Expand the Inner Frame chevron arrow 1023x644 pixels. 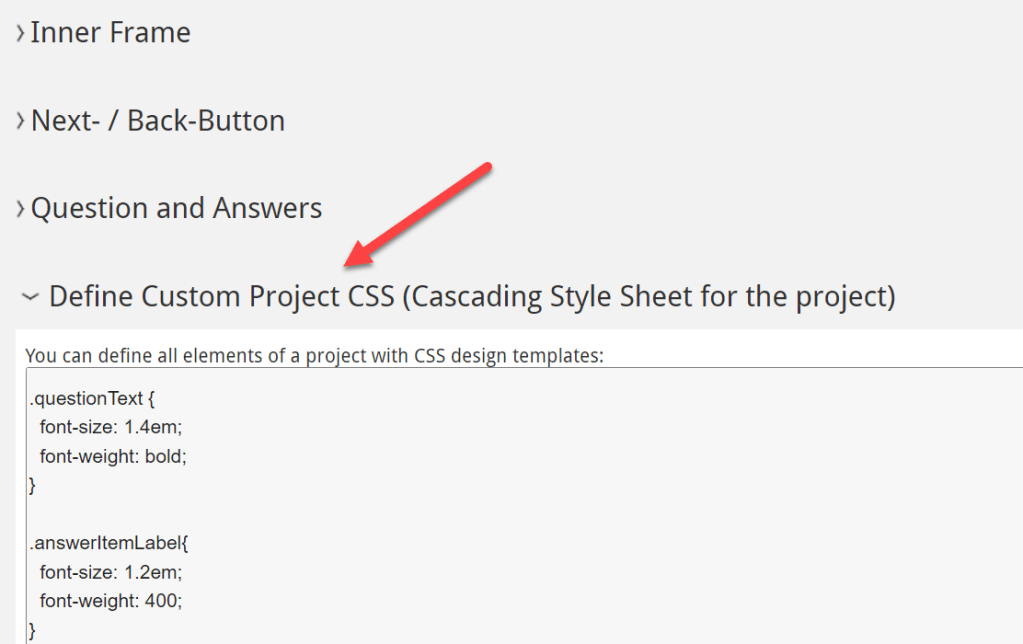[x=20, y=34]
